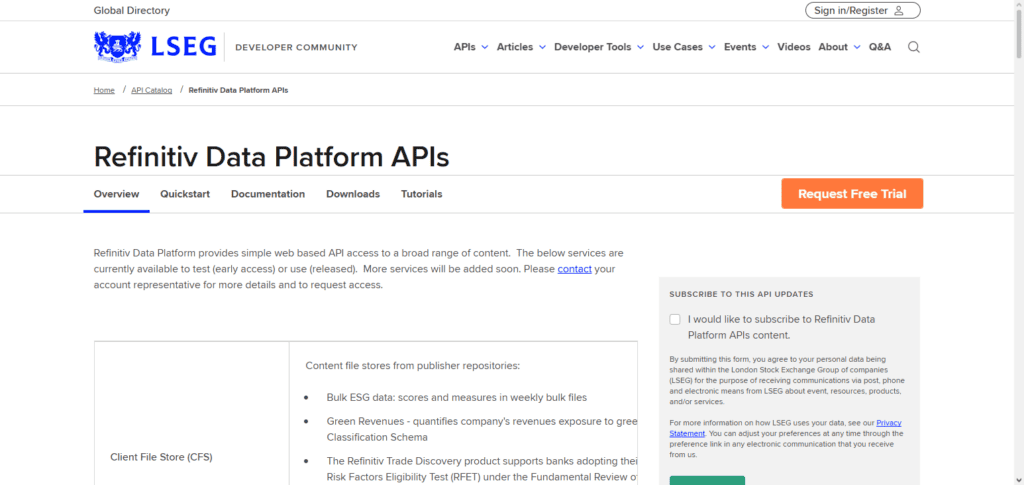Expand the About menu chevron
Viewport: 1024px width, 485px height.
coord(857,48)
